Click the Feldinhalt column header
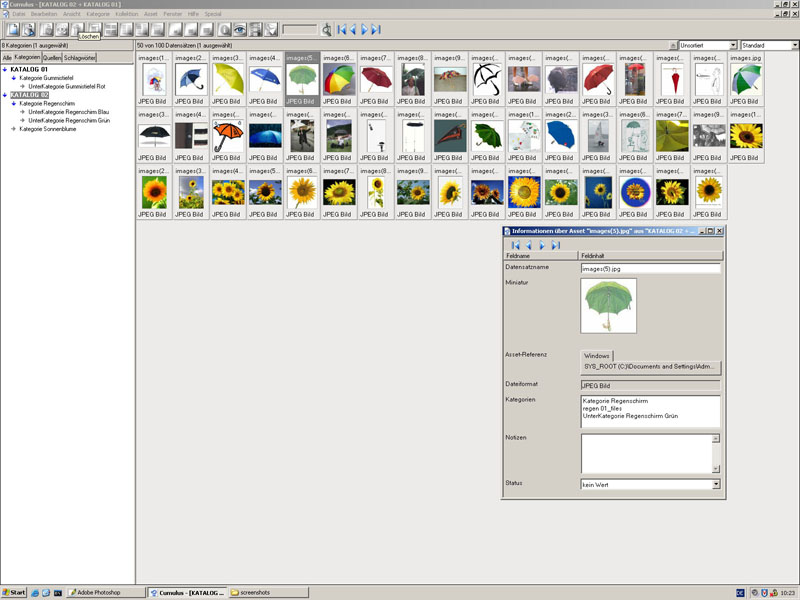This screenshot has height=600, width=800. [651, 256]
